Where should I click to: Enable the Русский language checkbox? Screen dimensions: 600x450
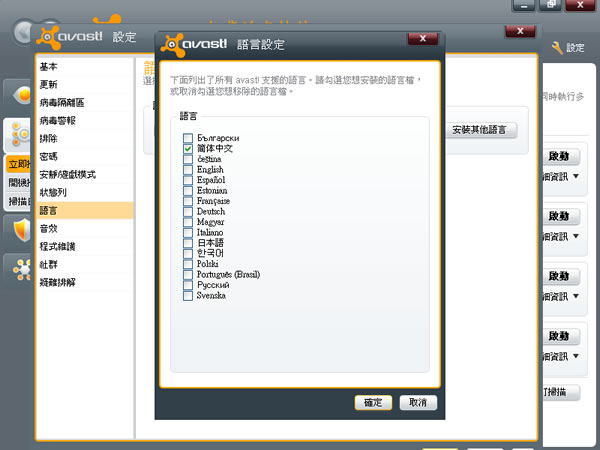point(188,285)
